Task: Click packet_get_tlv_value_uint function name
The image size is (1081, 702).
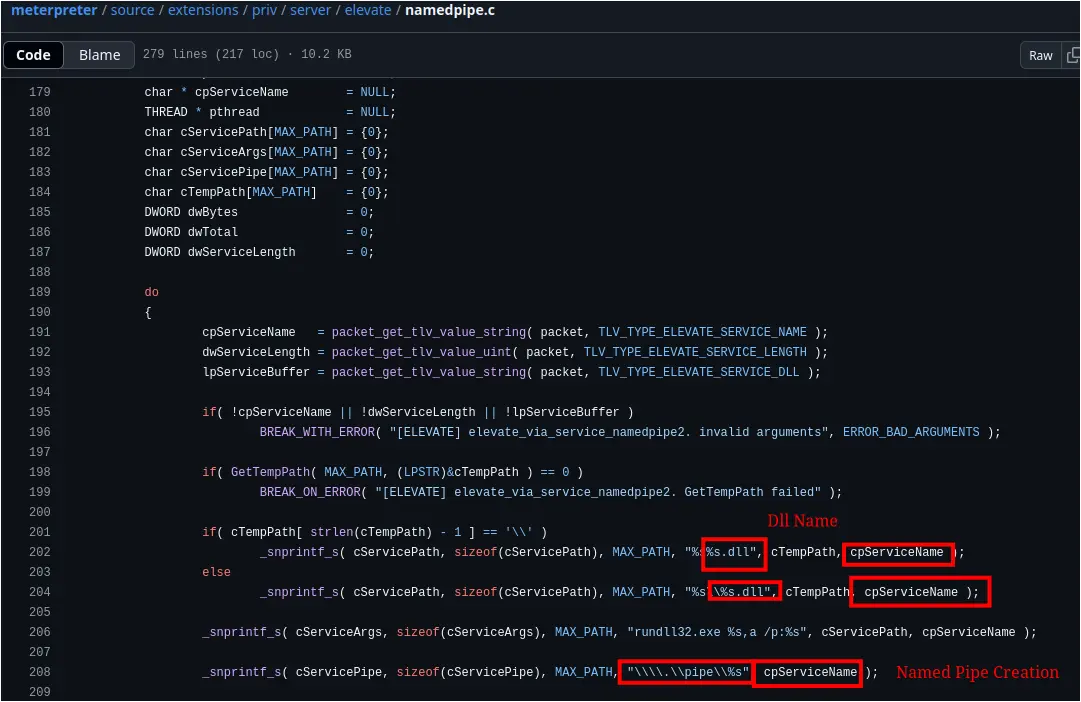Action: click(421, 352)
